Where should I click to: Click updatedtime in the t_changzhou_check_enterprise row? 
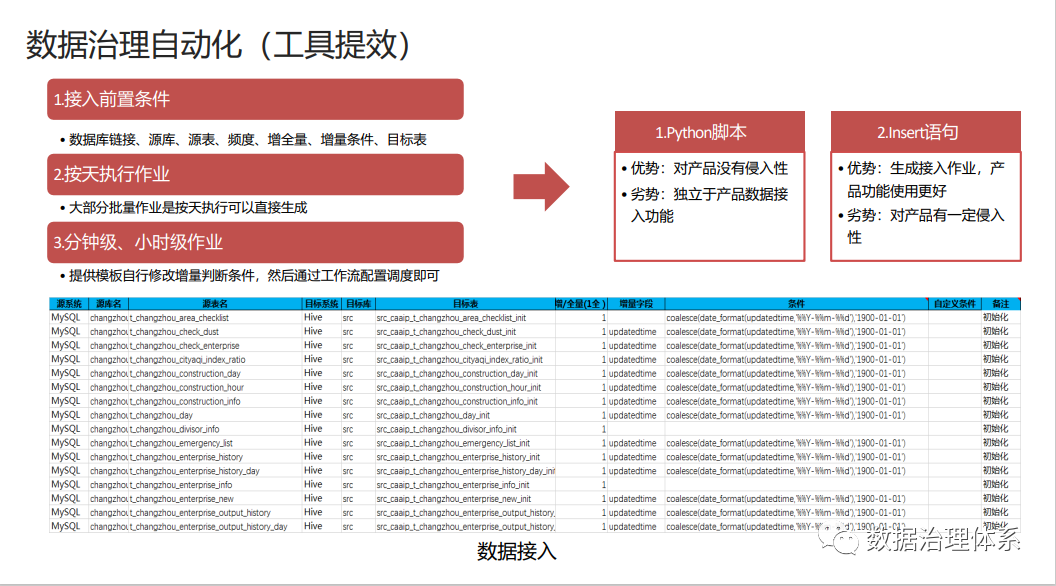[x=632, y=346]
